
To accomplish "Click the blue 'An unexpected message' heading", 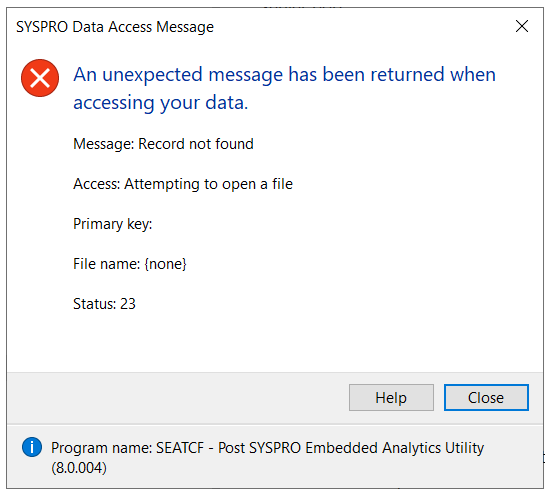I will coord(284,89).
